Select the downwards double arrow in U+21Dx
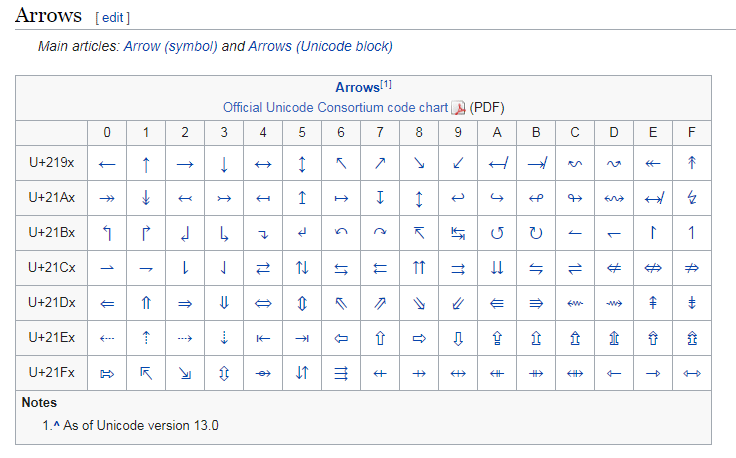Image resolution: width=736 pixels, height=458 pixels. point(224,303)
